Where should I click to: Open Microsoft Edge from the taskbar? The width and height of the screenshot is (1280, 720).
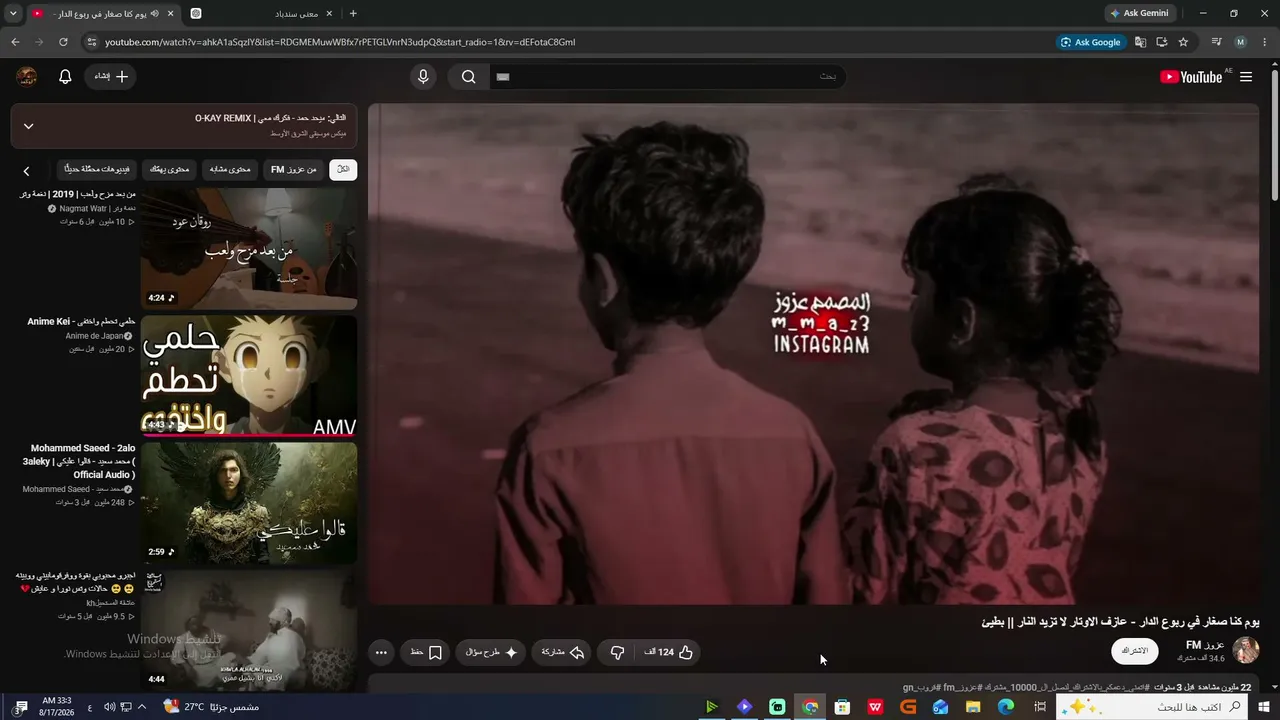tap(1006, 707)
